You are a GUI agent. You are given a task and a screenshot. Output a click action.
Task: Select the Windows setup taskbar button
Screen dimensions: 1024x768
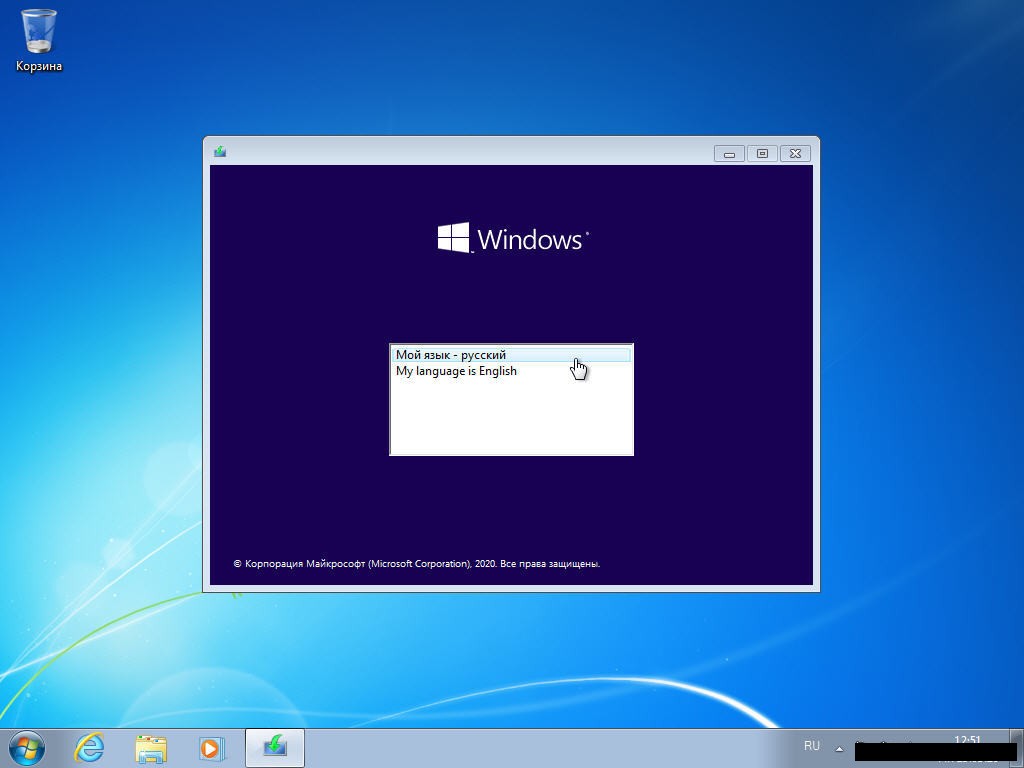(x=275, y=748)
